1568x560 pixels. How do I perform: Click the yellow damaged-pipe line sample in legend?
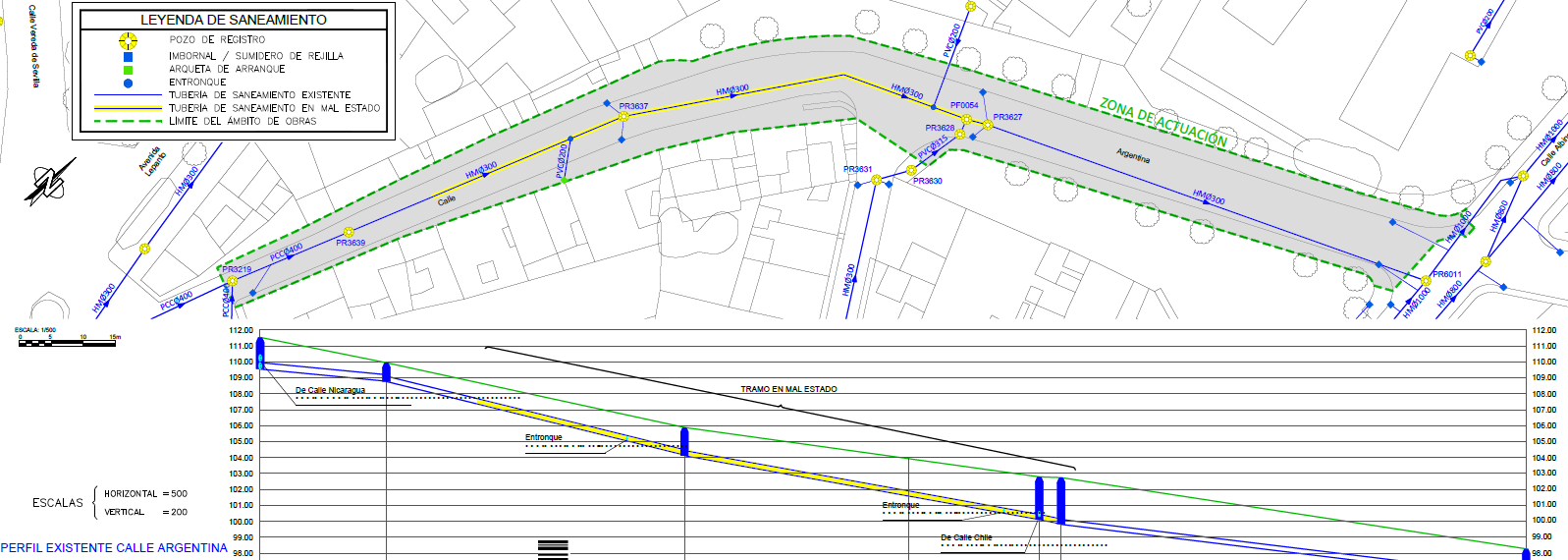coord(128,108)
